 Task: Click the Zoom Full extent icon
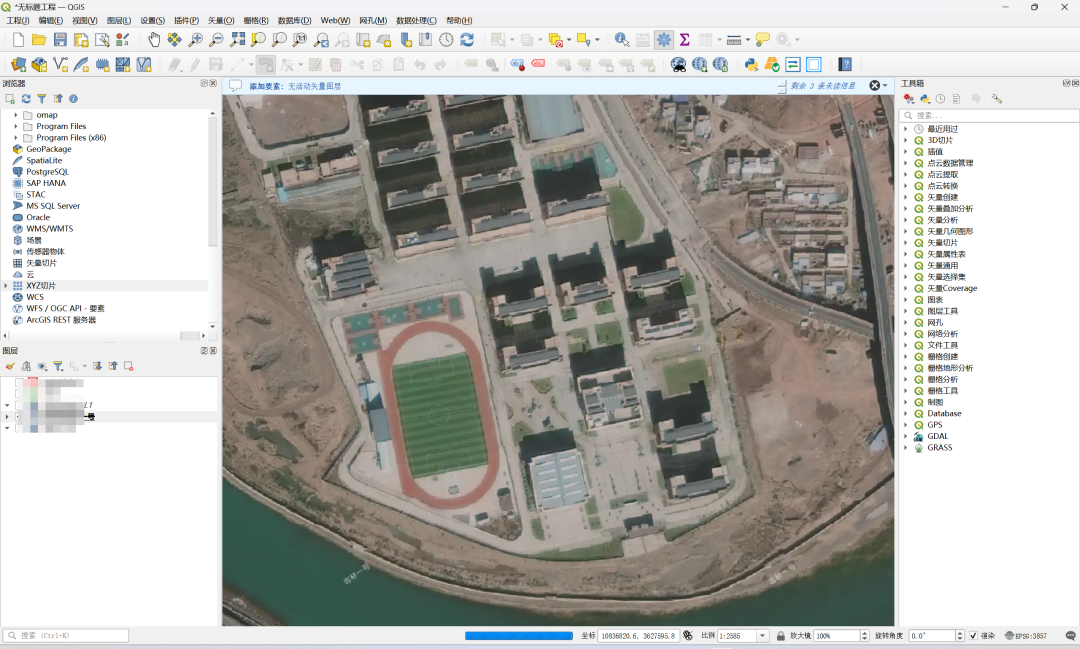pos(238,40)
